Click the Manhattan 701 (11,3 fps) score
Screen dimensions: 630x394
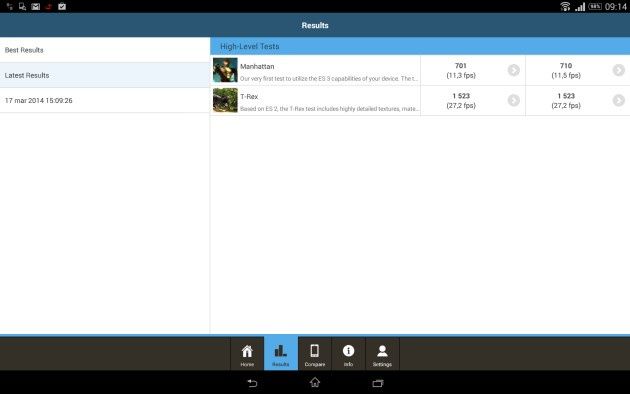(x=461, y=70)
